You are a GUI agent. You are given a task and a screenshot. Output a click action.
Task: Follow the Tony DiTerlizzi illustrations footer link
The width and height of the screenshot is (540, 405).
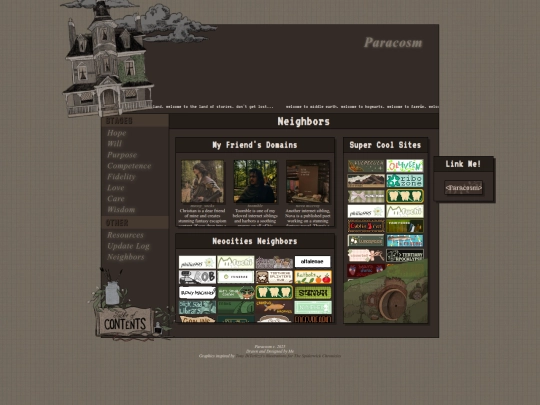pos(288,356)
